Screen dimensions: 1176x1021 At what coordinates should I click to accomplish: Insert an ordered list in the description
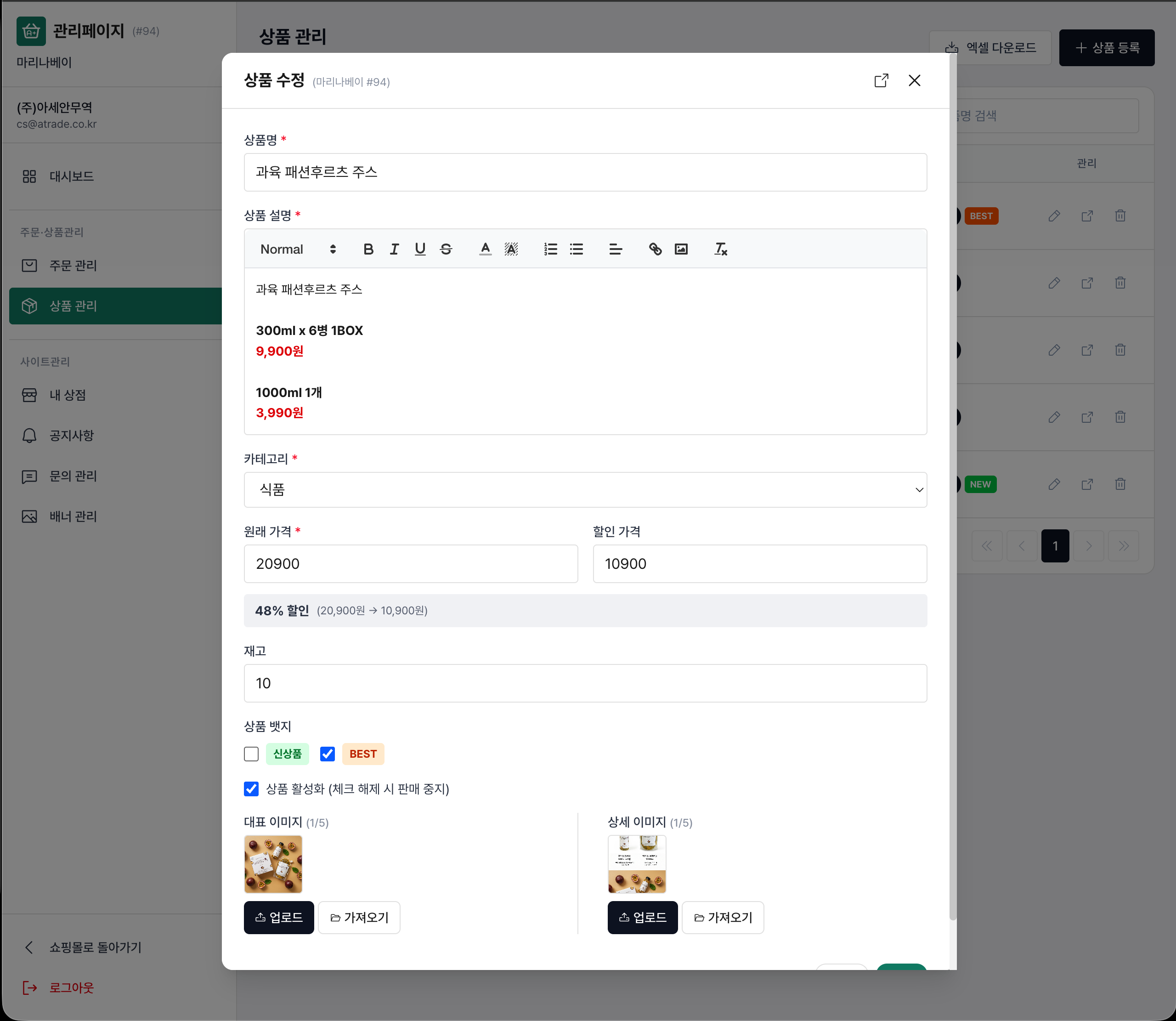click(x=550, y=249)
